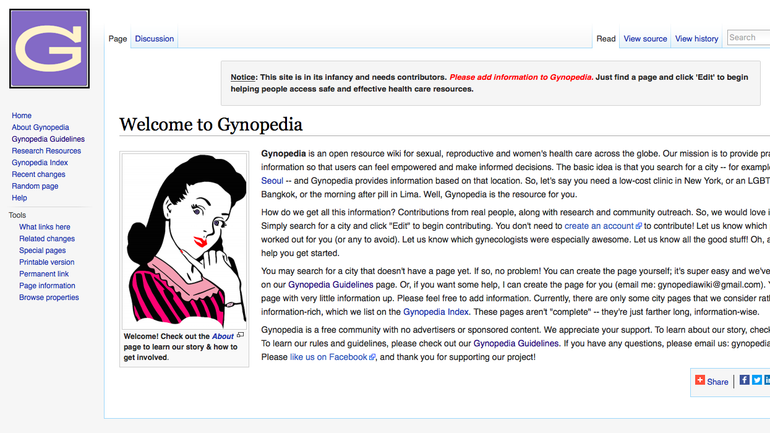This screenshot has height=433, width=770.
Task: Click the red 'Please add information to Gynopedia' notice
Action: 521,77
